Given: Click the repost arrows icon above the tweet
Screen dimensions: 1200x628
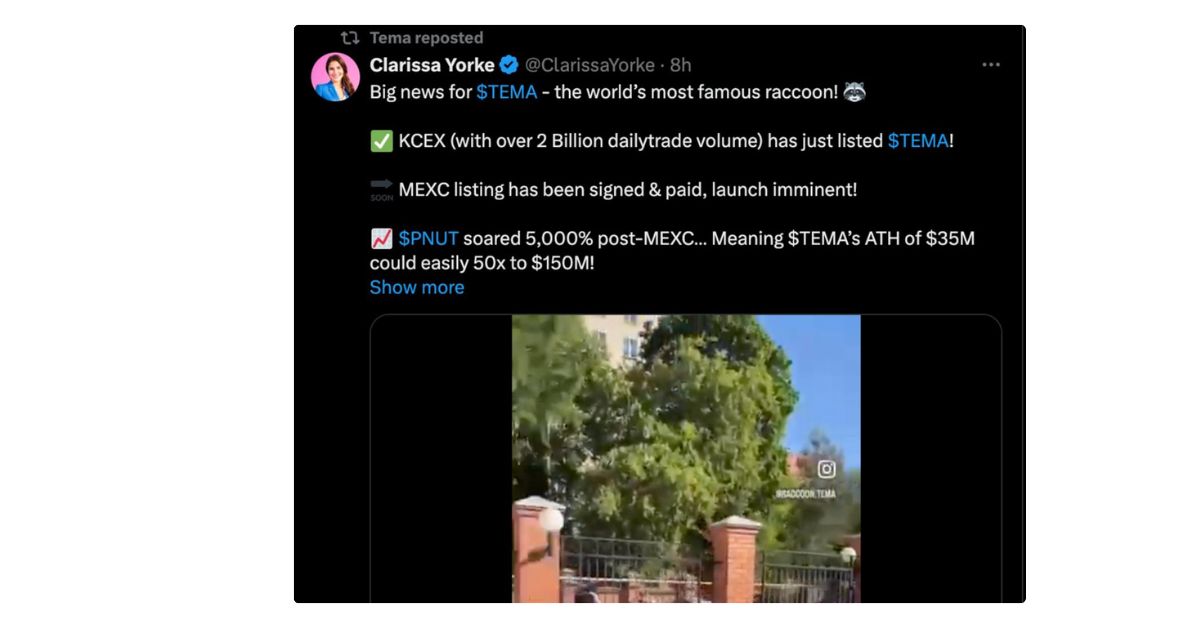Looking at the screenshot, I should pyautogui.click(x=349, y=38).
